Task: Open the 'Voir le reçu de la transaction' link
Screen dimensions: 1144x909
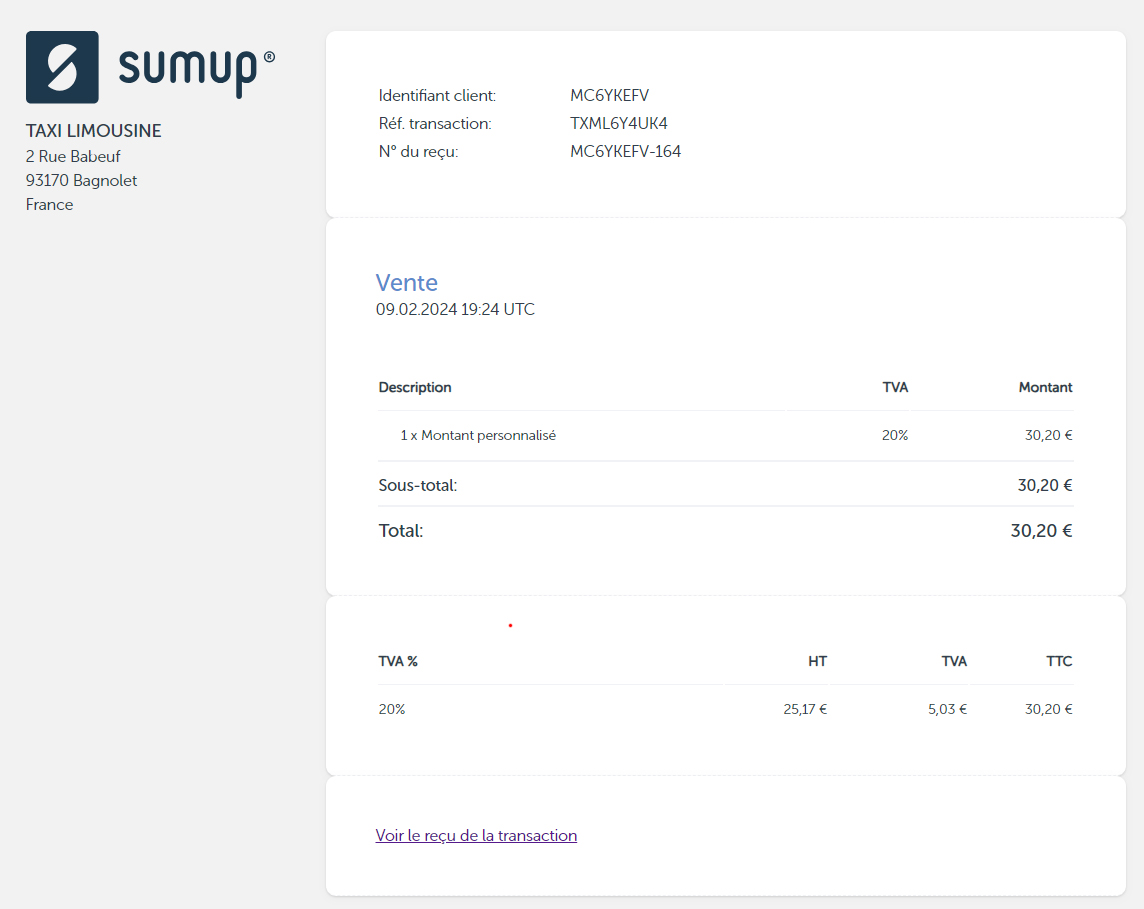Action: coord(476,835)
